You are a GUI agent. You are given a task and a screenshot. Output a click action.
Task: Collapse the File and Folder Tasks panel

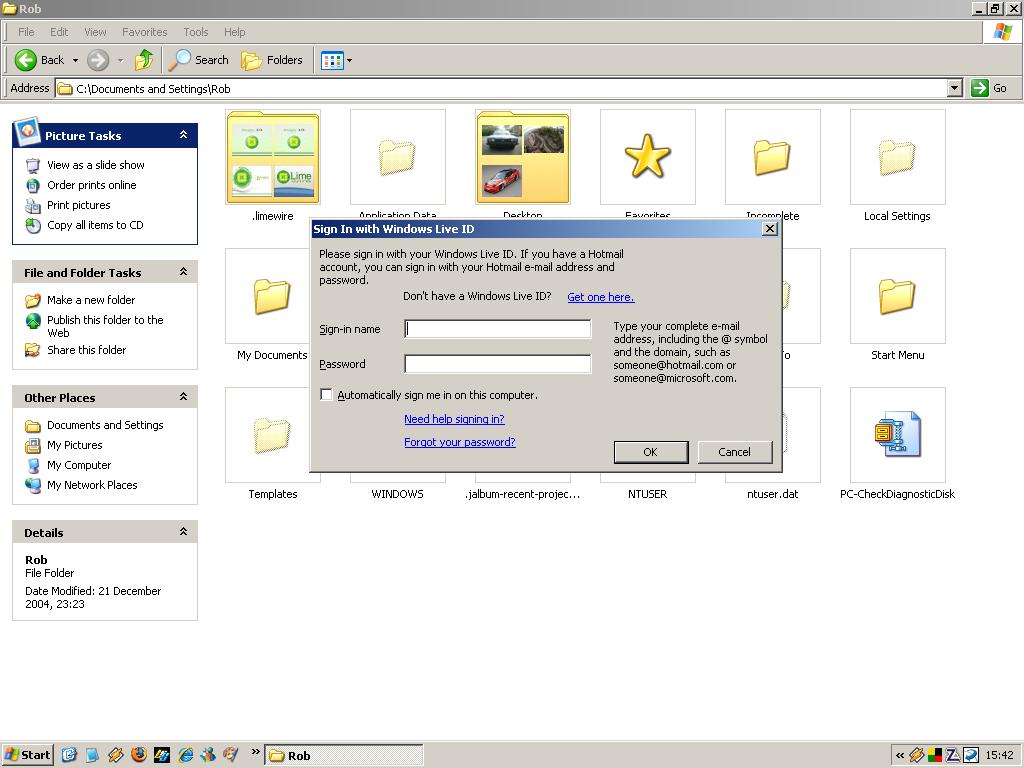tap(184, 272)
